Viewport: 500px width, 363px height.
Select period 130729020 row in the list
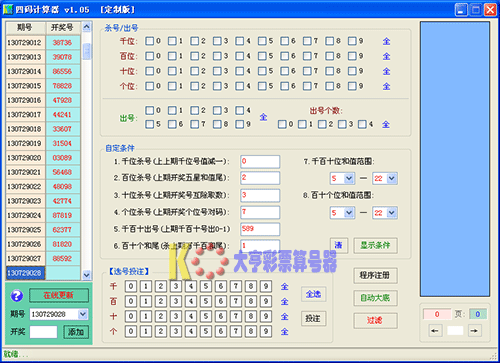[43, 158]
